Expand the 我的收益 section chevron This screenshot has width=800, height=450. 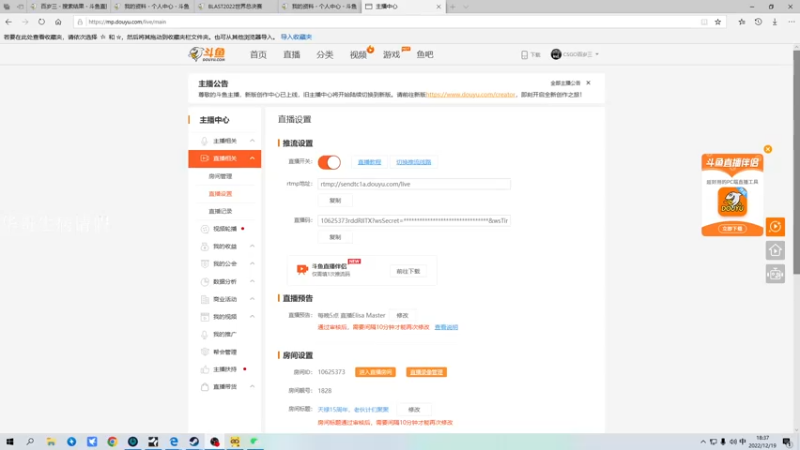pyautogui.click(x=252, y=246)
